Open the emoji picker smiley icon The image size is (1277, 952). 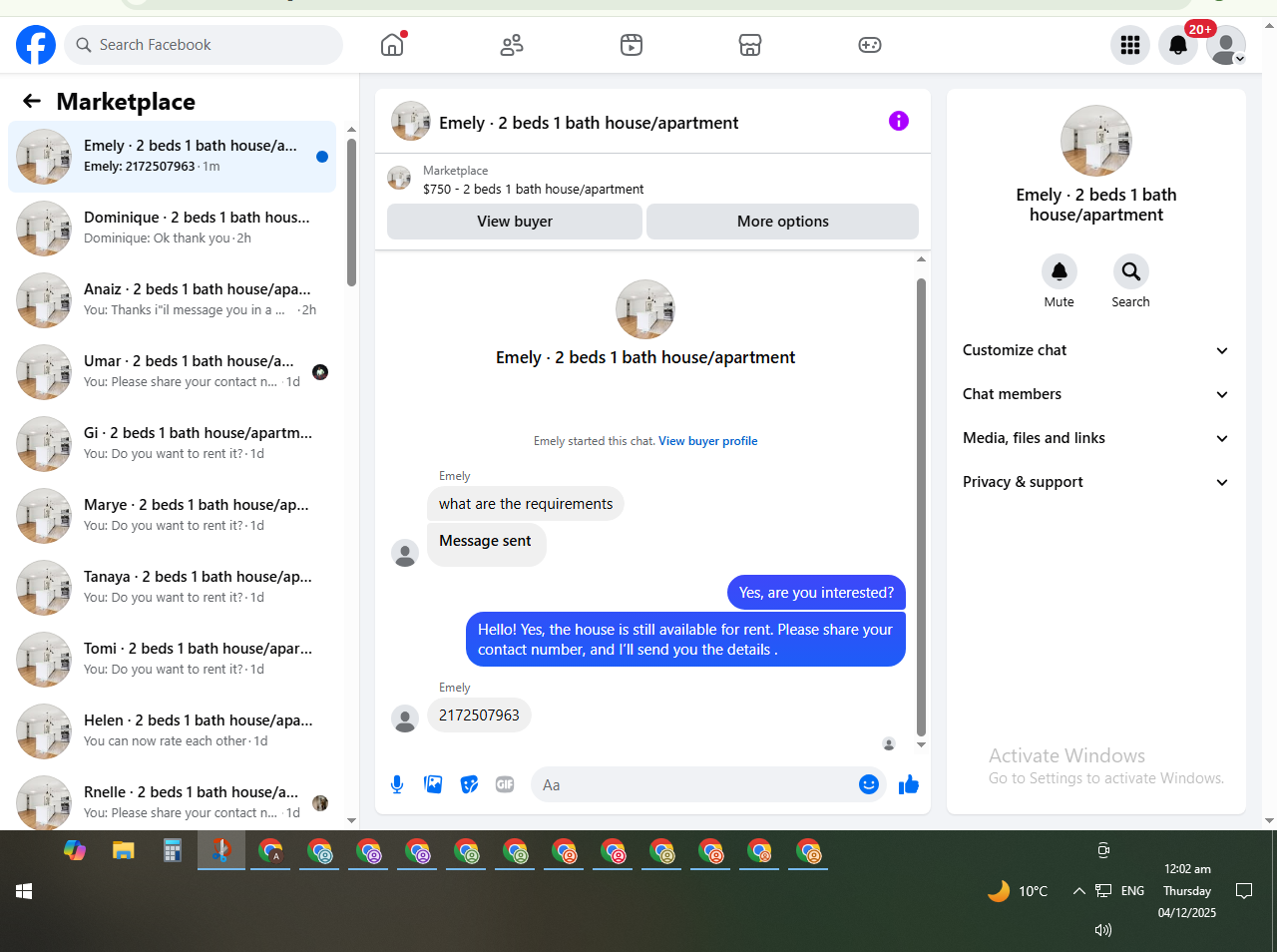pos(869,784)
